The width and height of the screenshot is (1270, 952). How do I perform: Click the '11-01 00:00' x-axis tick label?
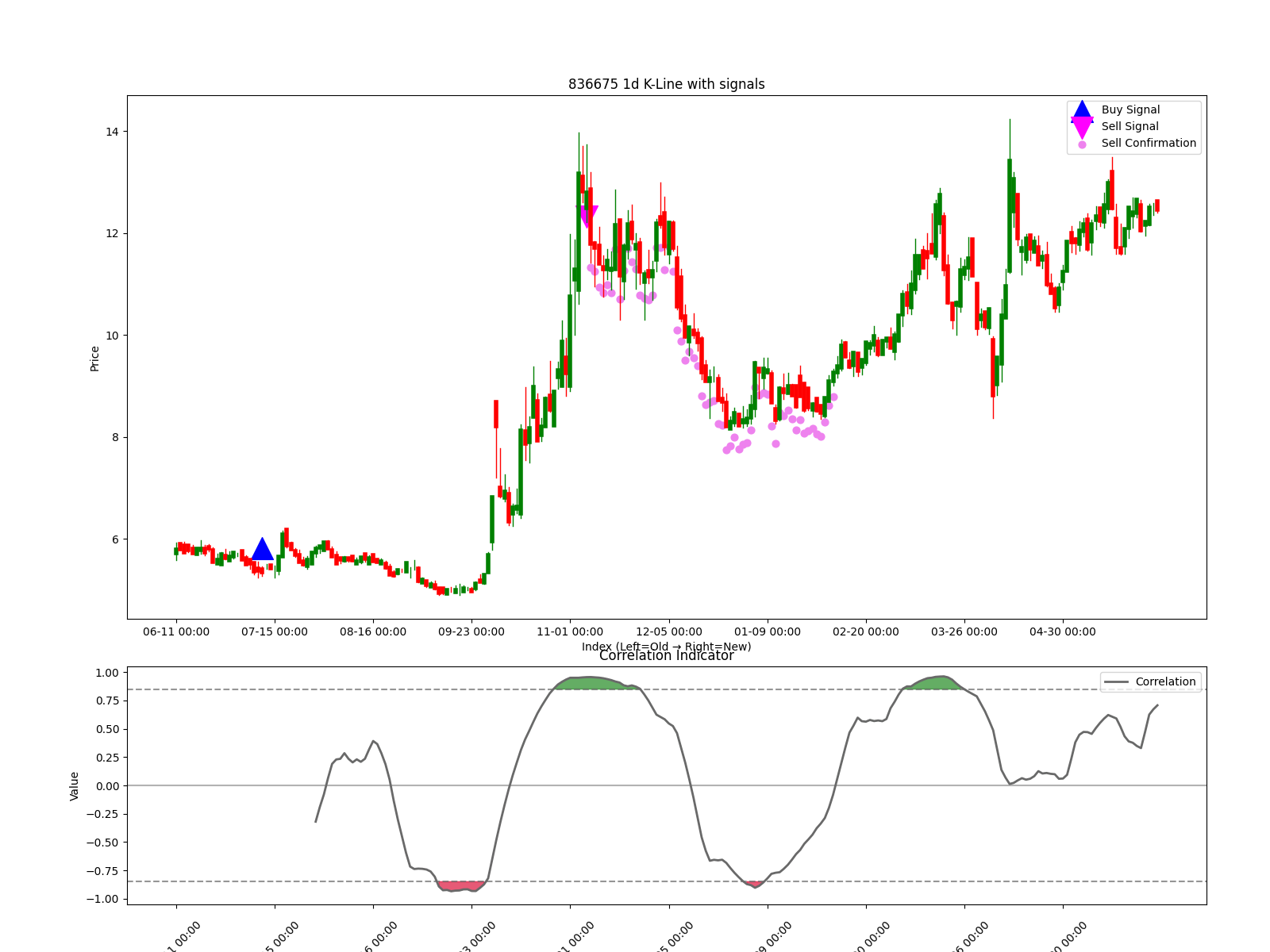click(x=570, y=631)
